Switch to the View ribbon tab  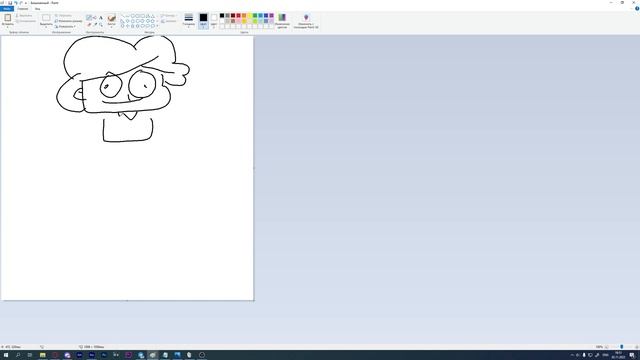[x=38, y=9]
